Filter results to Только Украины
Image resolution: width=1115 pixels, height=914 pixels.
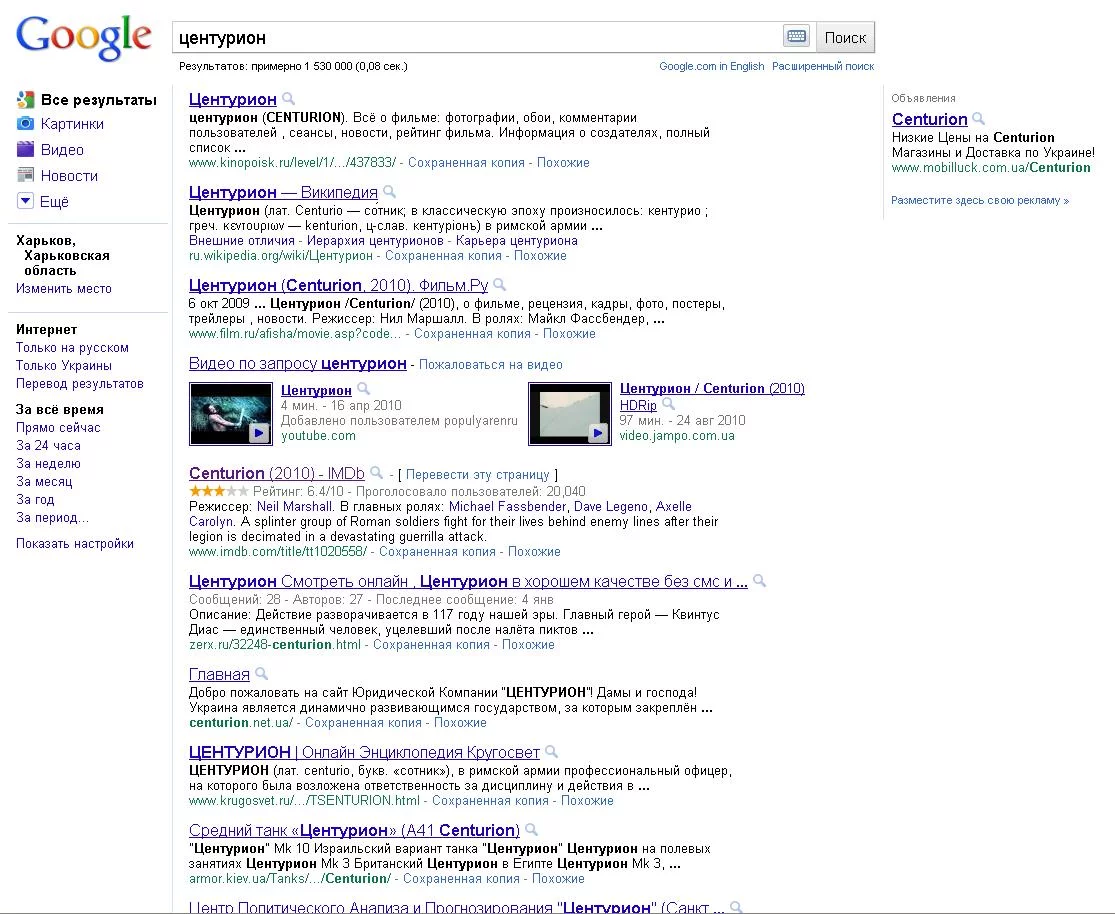point(63,366)
